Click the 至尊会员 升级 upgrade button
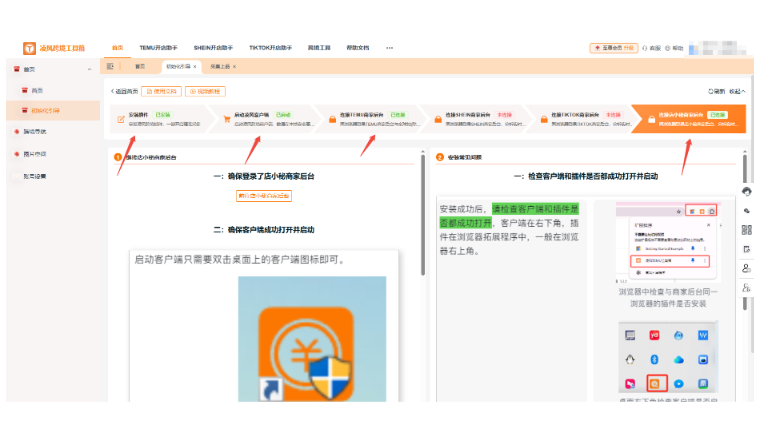Image resolution: width=760 pixels, height=440 pixels. (614, 48)
